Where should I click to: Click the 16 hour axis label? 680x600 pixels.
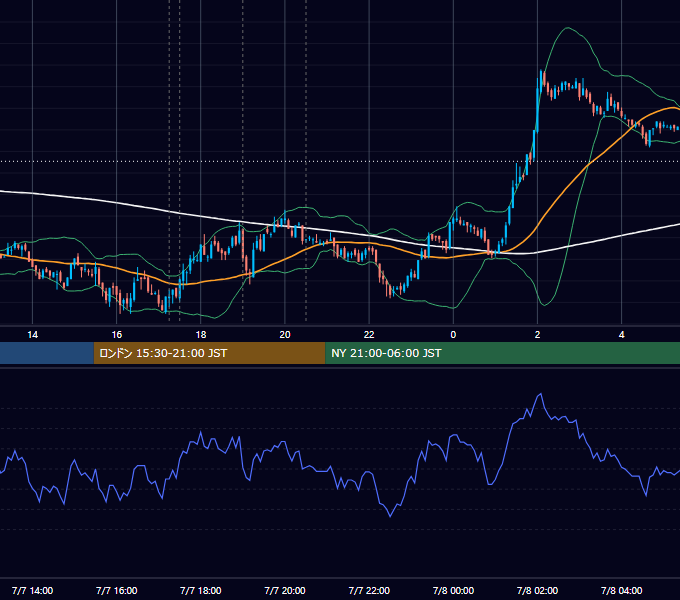117,335
